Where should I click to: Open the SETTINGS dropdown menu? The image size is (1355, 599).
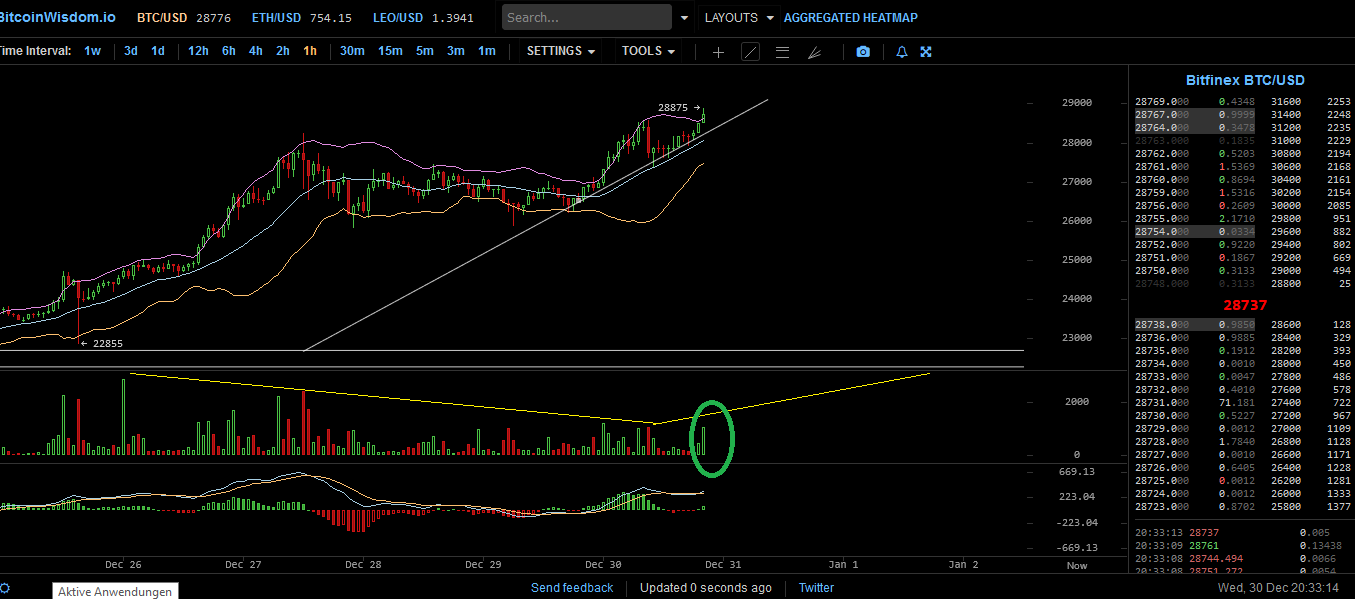tap(561, 51)
